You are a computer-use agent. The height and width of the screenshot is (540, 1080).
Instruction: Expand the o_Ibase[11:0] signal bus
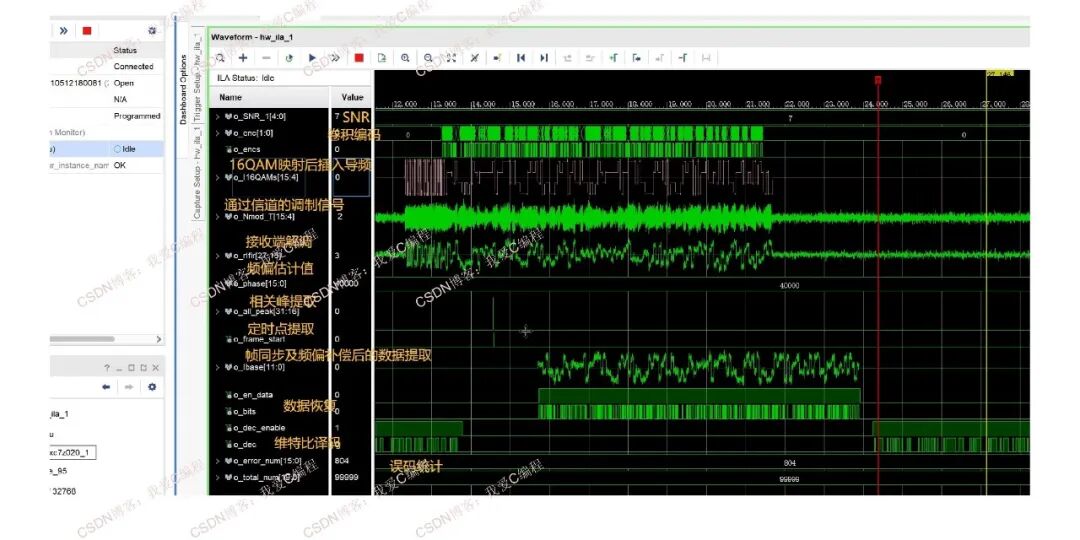tap(218, 367)
